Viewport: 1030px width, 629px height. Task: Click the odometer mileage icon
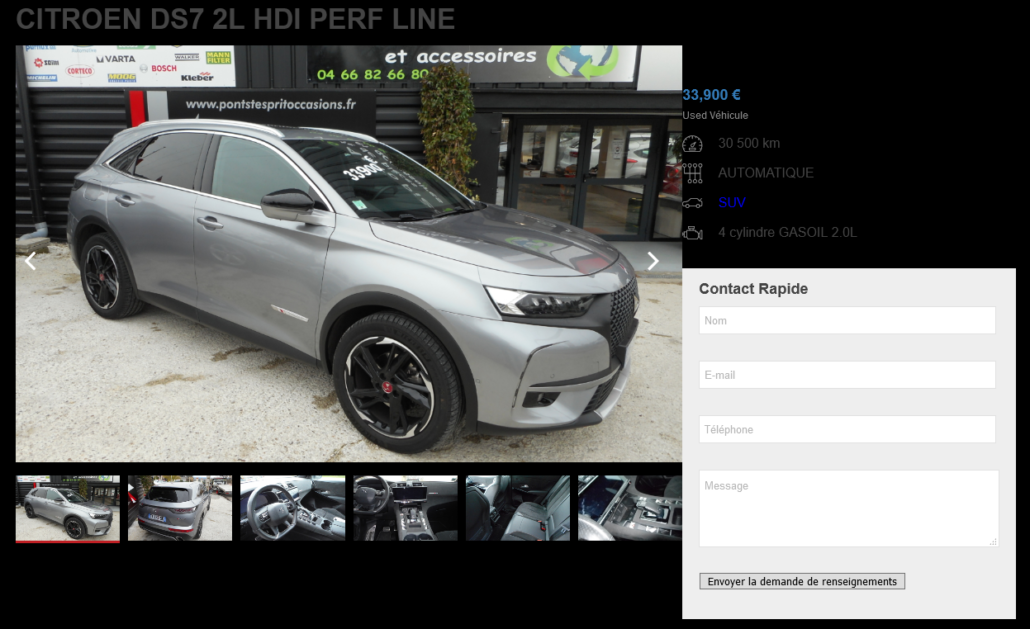pos(692,143)
